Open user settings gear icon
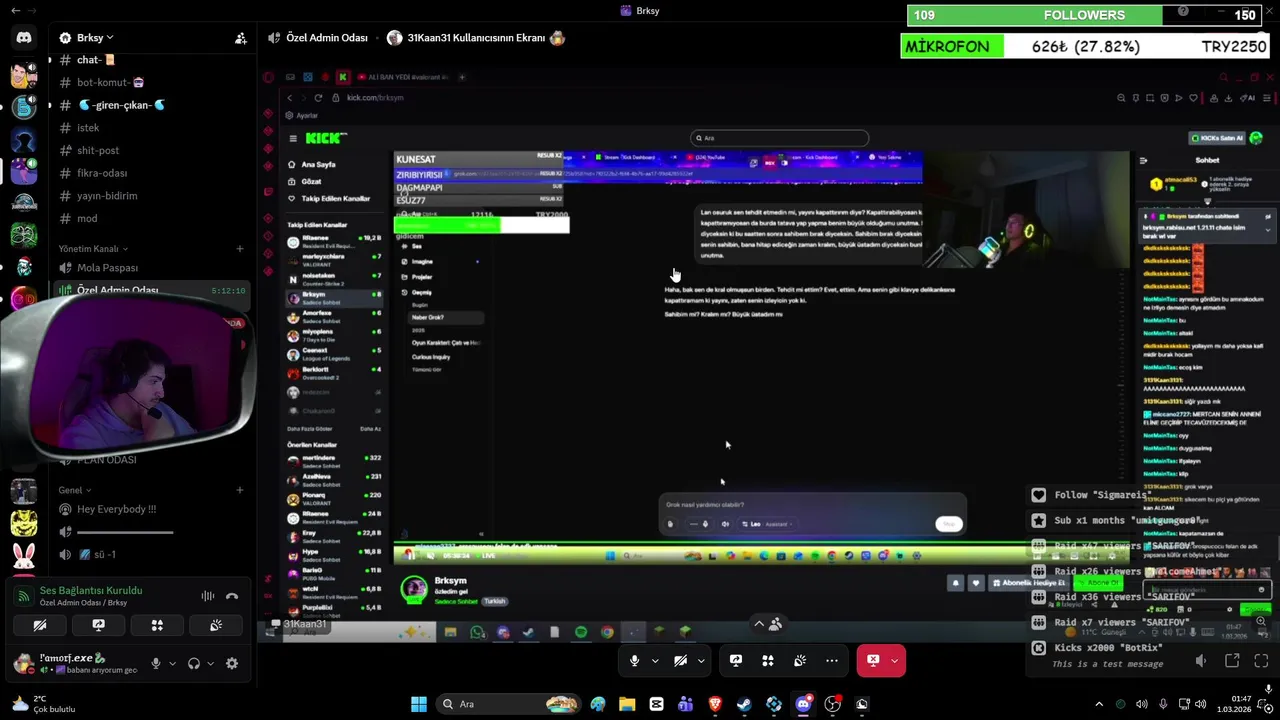Screen dimensions: 1280x720 (x=232, y=663)
